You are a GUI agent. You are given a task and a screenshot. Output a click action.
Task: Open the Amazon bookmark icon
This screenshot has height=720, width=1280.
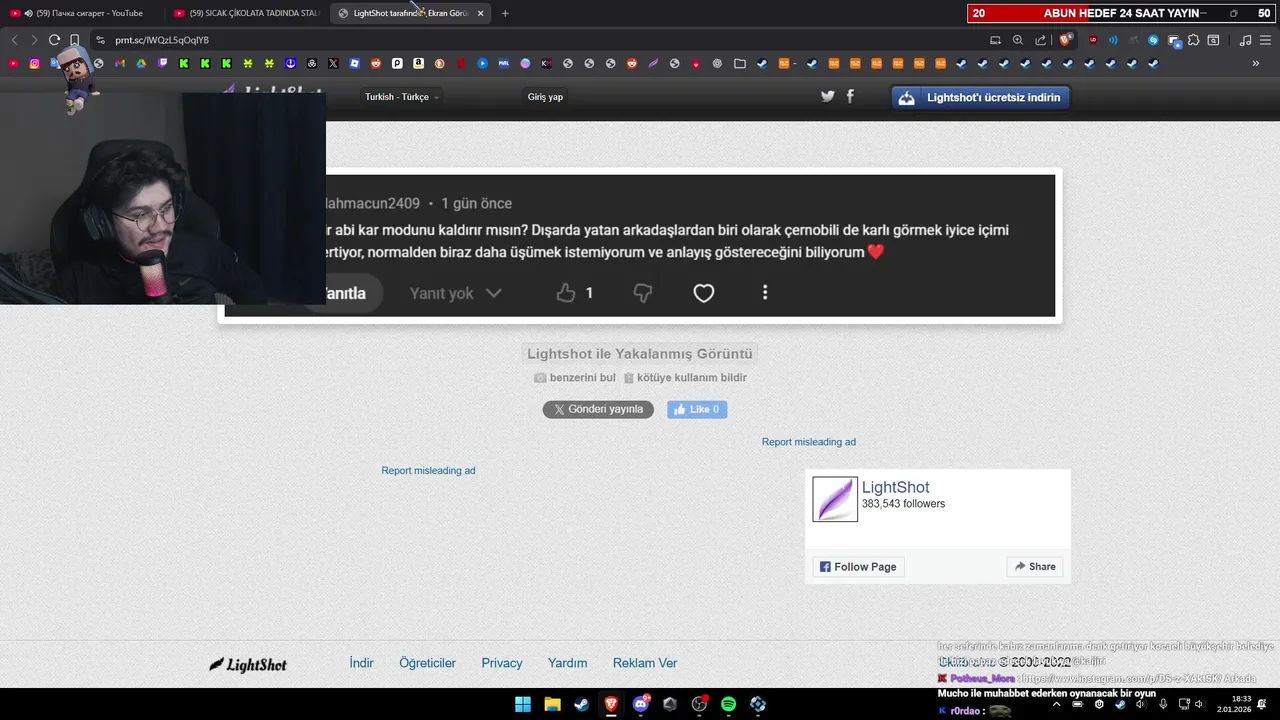[x=418, y=63]
